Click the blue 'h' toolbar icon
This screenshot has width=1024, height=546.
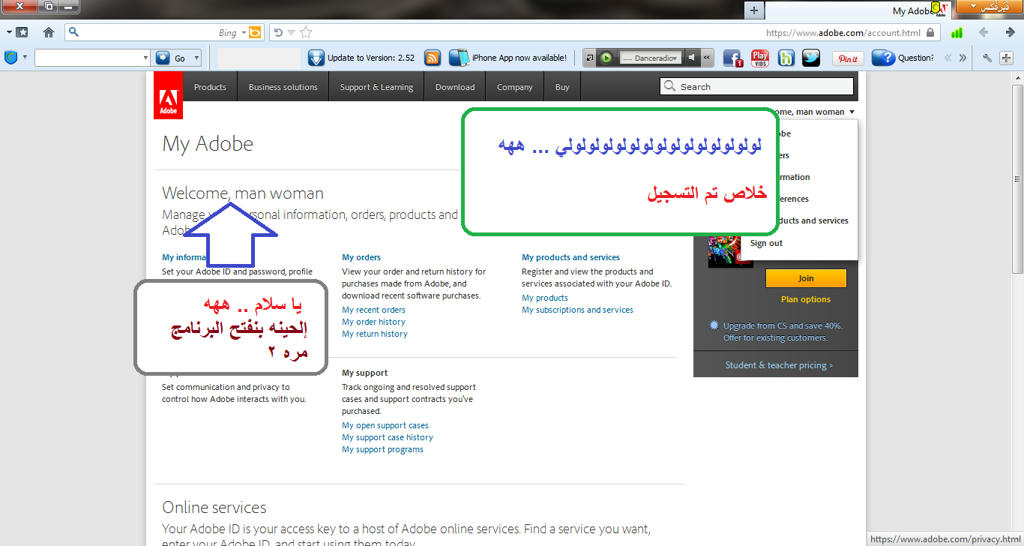pos(786,57)
